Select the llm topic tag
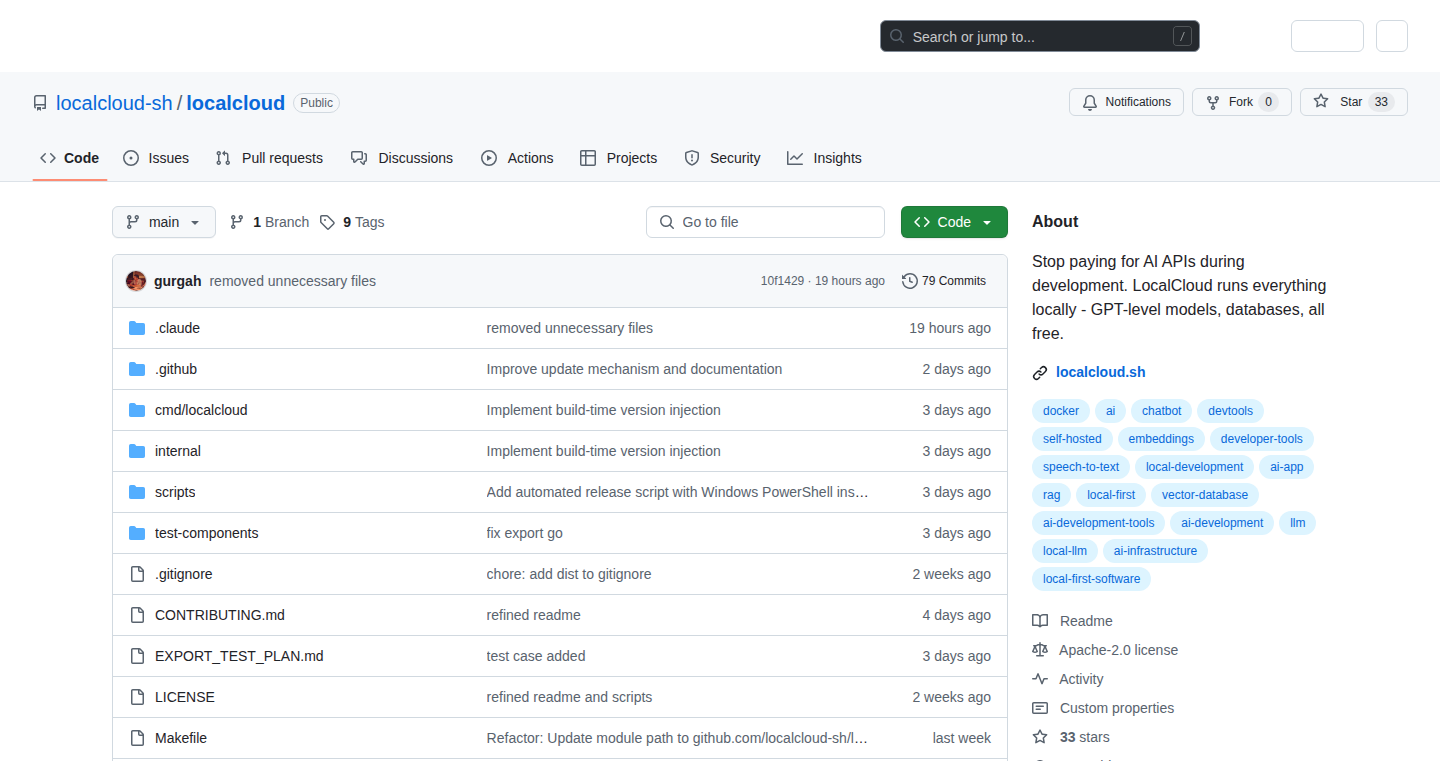 tap(1298, 523)
